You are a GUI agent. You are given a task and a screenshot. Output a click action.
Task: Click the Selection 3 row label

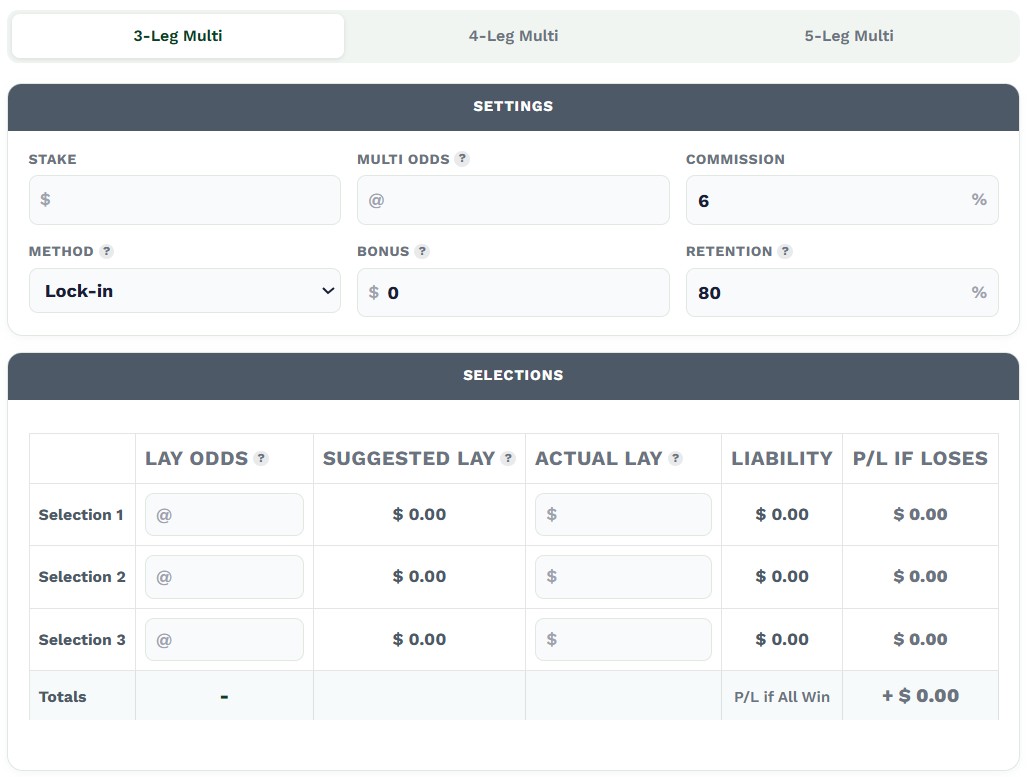(x=82, y=639)
